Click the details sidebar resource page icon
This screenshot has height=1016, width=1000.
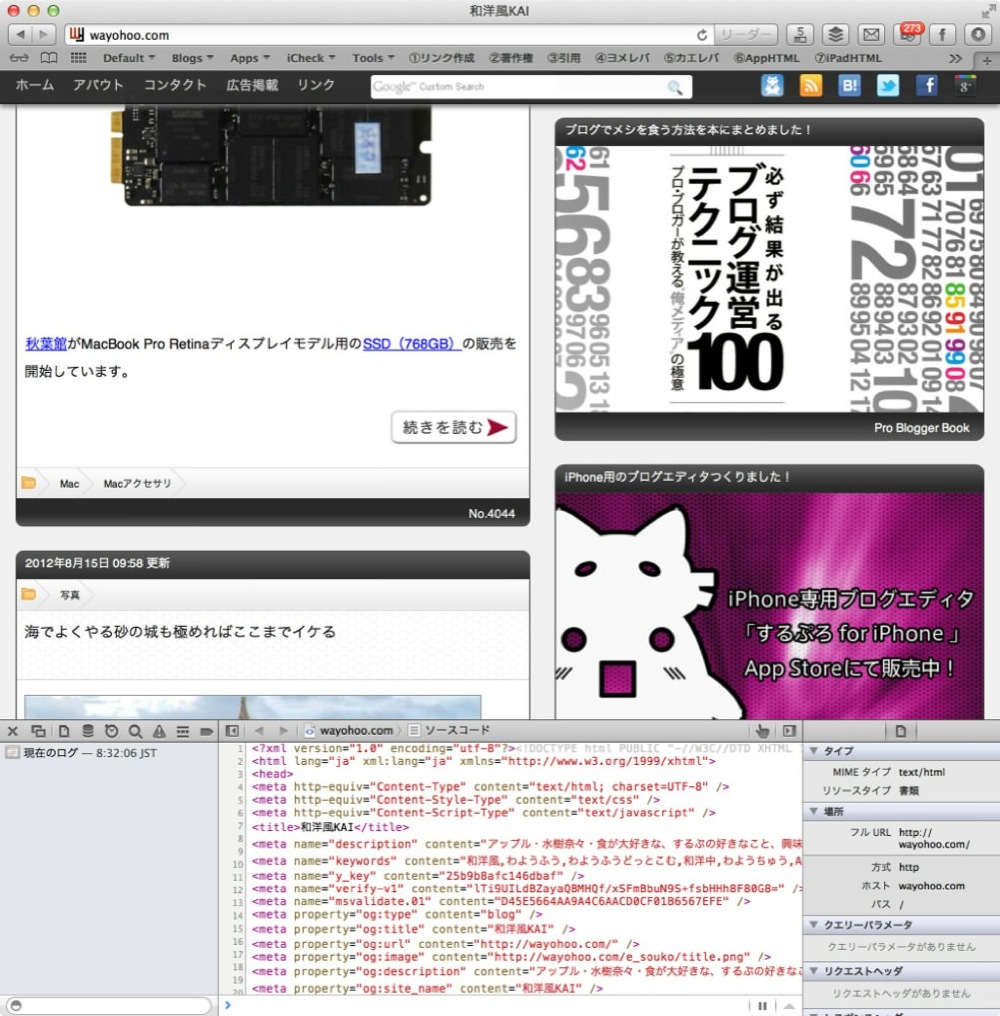coord(901,731)
